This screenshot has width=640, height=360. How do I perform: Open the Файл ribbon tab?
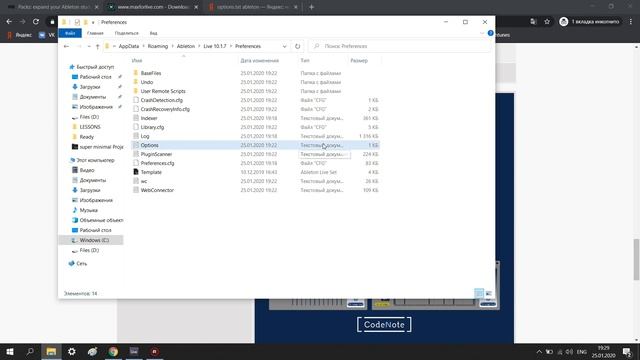click(70, 33)
